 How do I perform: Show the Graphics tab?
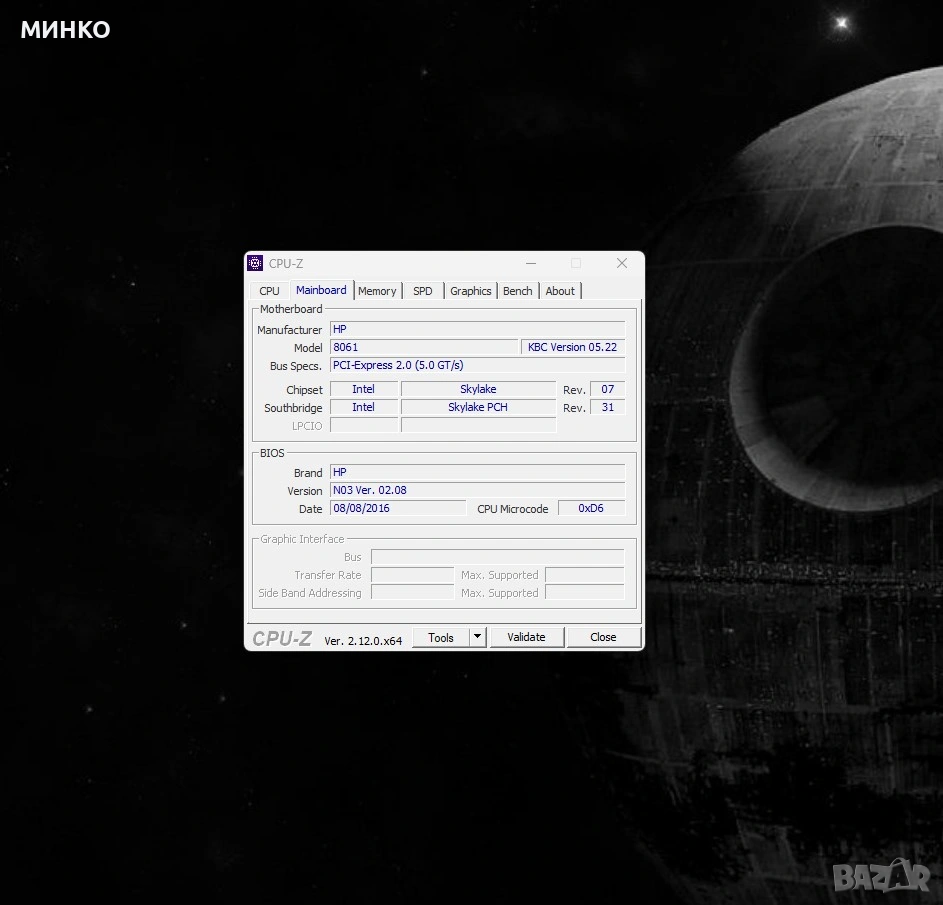click(470, 291)
